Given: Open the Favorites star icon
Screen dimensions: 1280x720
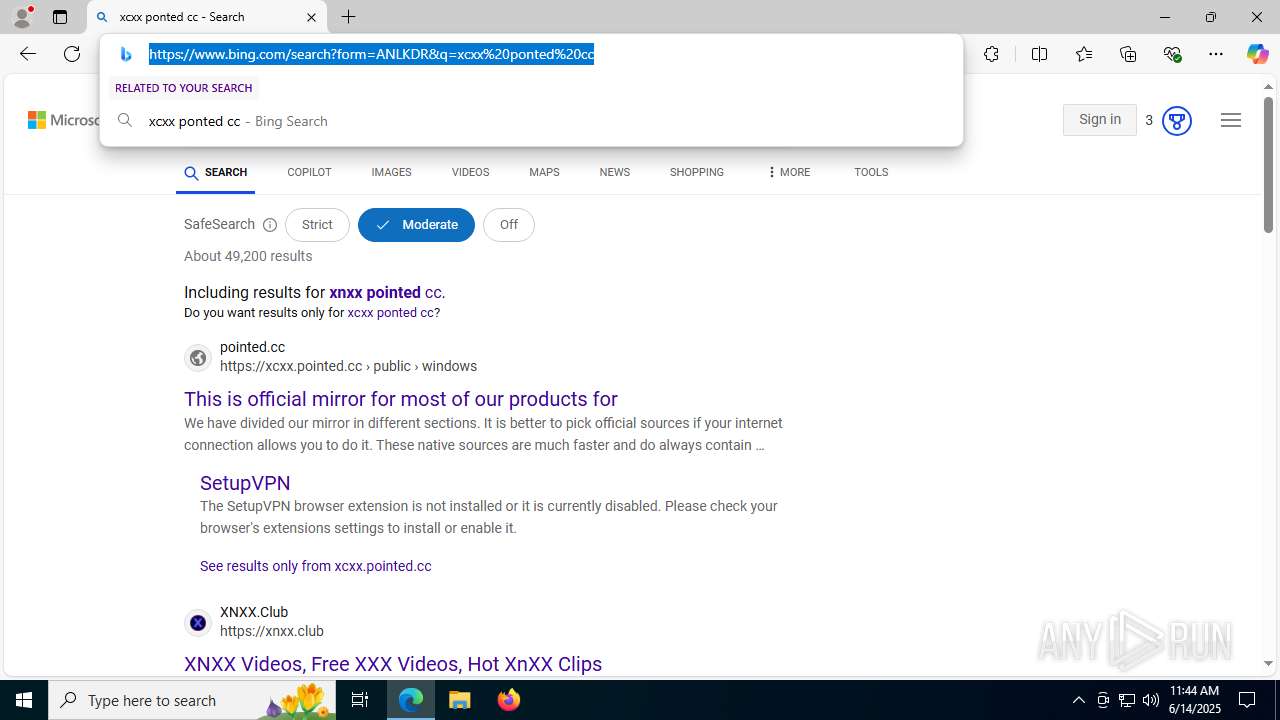Looking at the screenshot, I should coord(1083,54).
